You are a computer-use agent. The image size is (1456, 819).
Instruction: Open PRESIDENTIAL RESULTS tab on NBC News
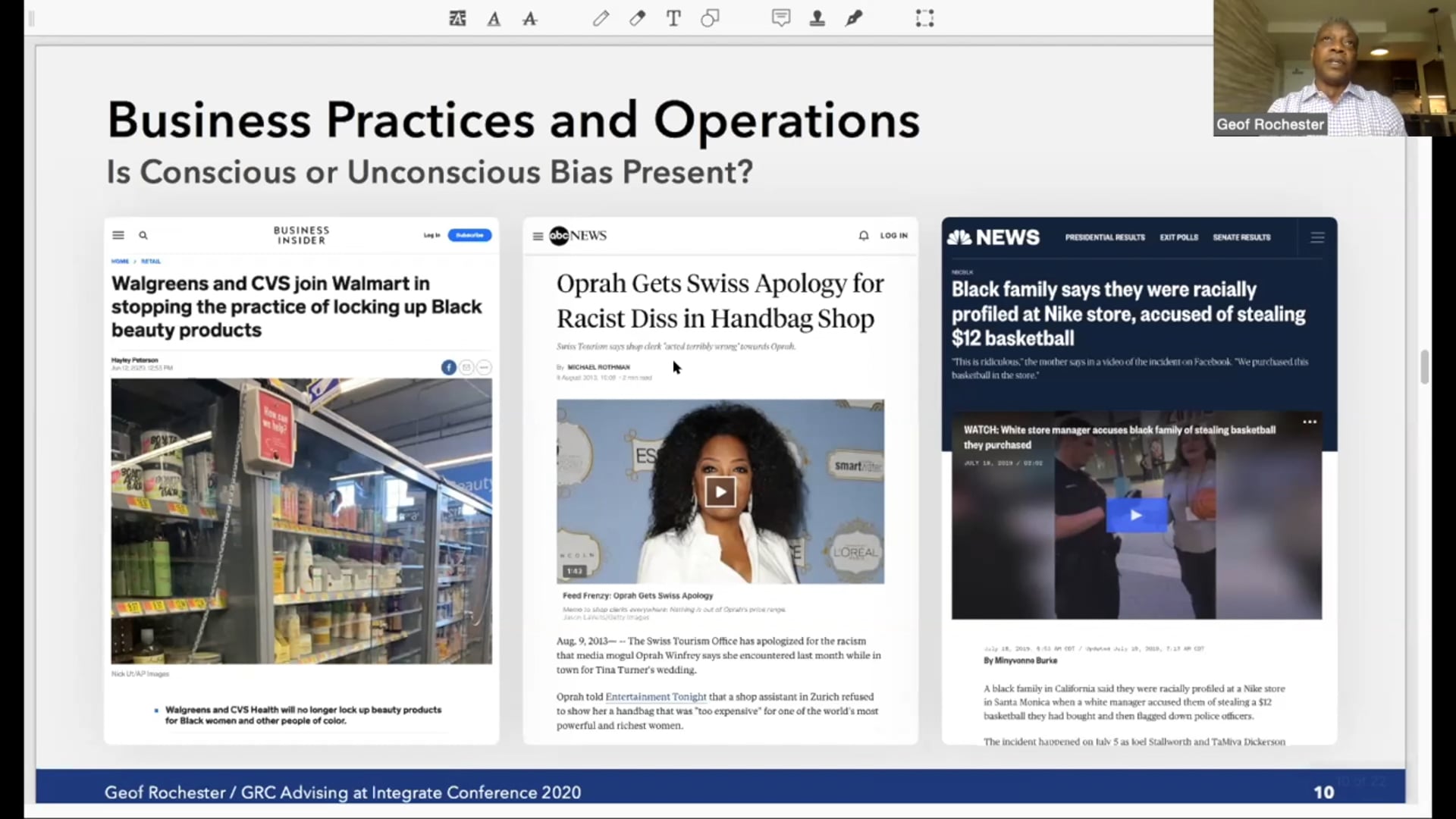pos(1105,237)
